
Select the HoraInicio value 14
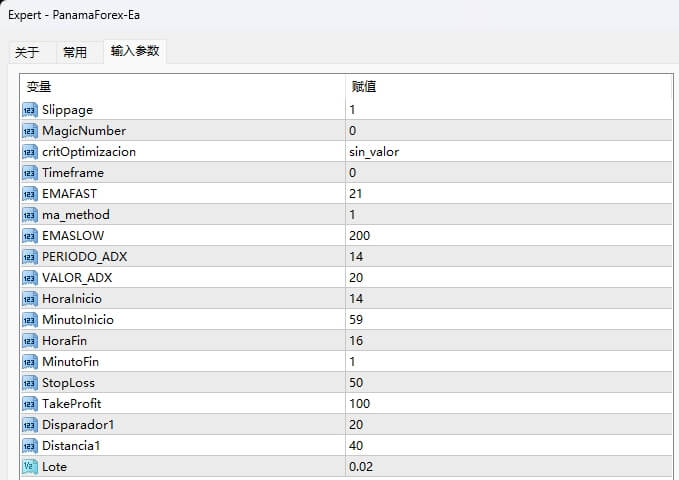coord(356,298)
